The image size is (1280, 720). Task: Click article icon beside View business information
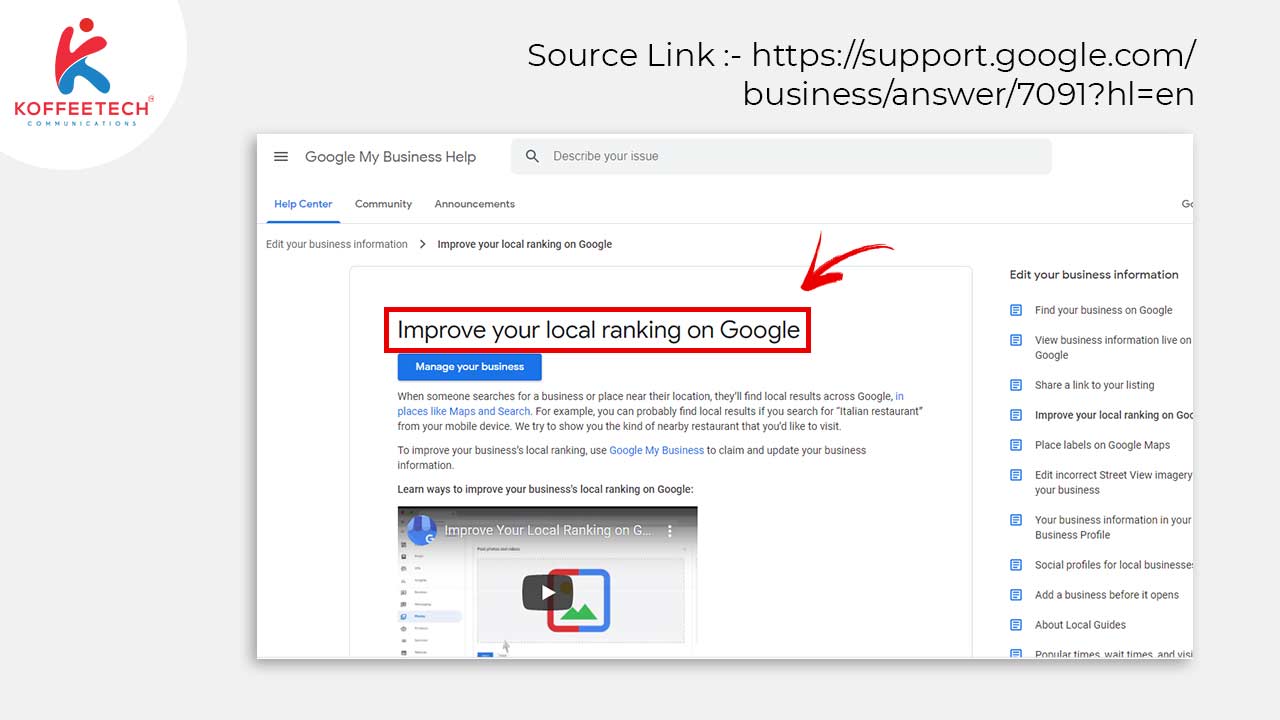(x=1016, y=340)
